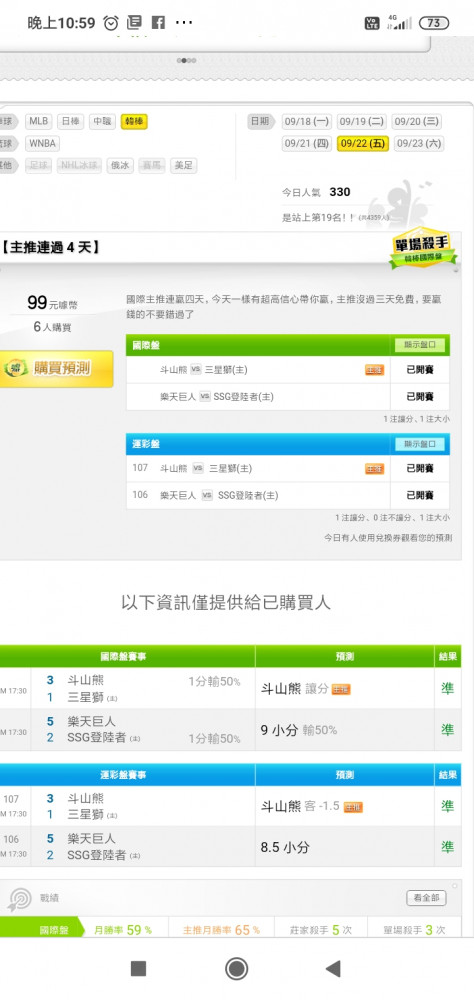Select the 日棒 league filter
Viewport: 474px width, 1000px height.
(x=70, y=121)
